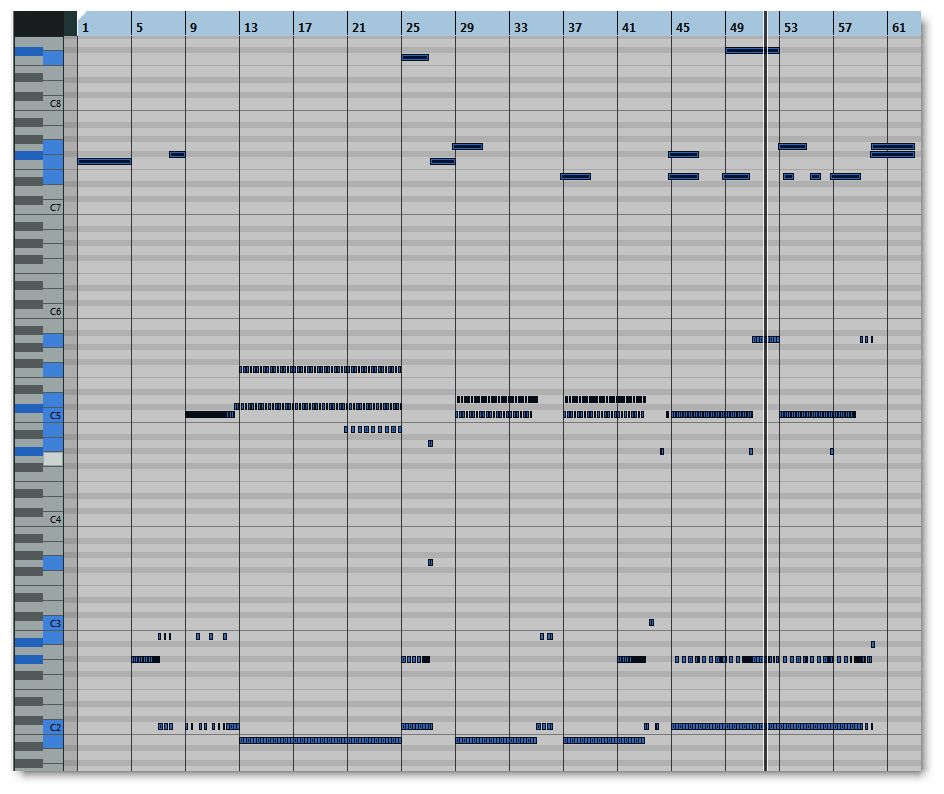Viewport: 944px width, 794px height.
Task: Select the short high note just before bar 9
Action: (178, 155)
